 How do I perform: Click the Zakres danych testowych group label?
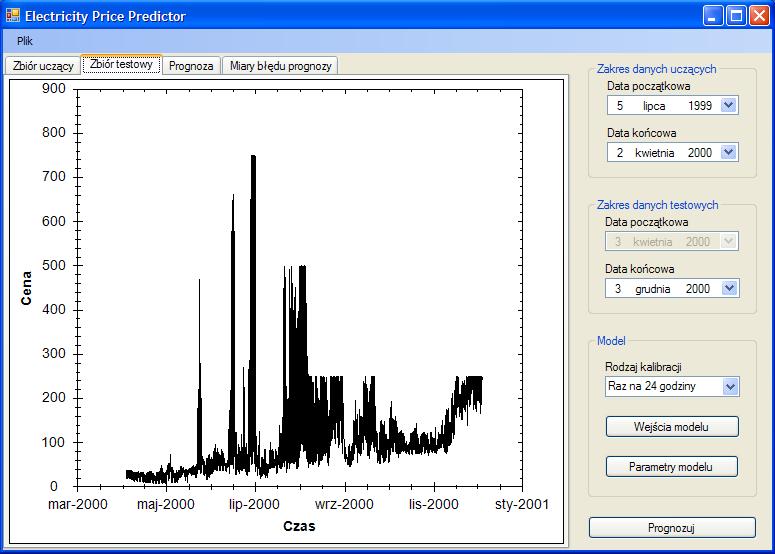tap(657, 205)
